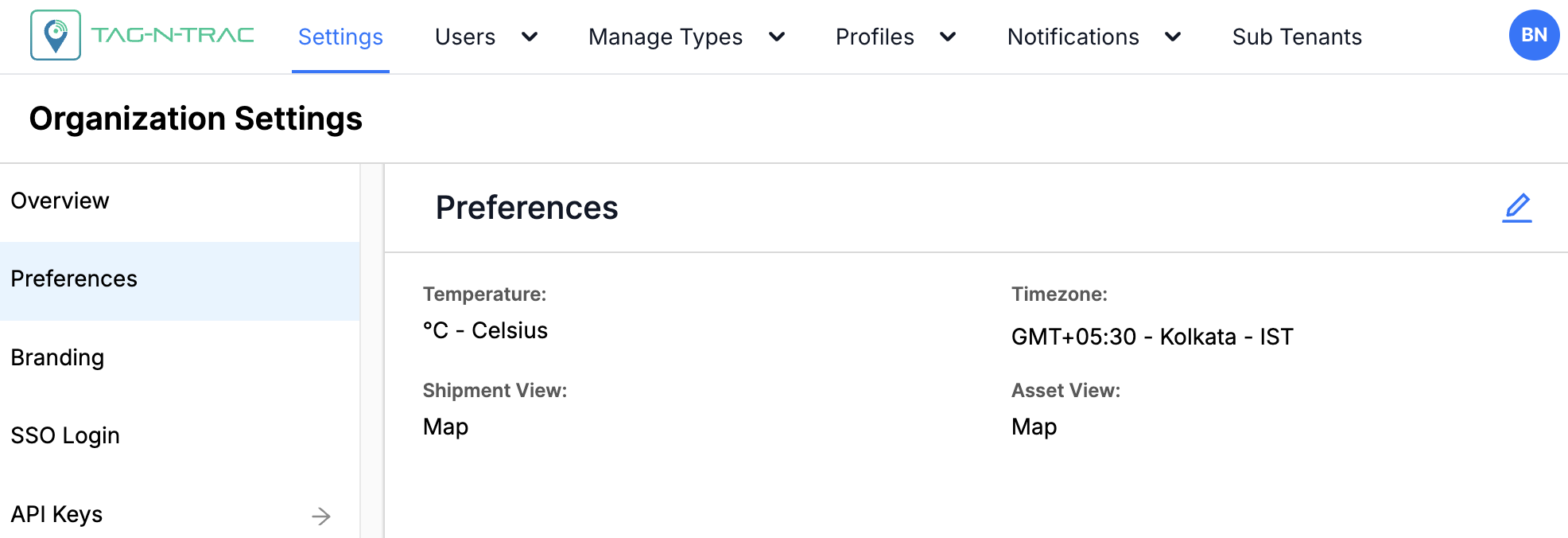Expand the Profiles dropdown chevron
1568x538 pixels.
tap(948, 37)
